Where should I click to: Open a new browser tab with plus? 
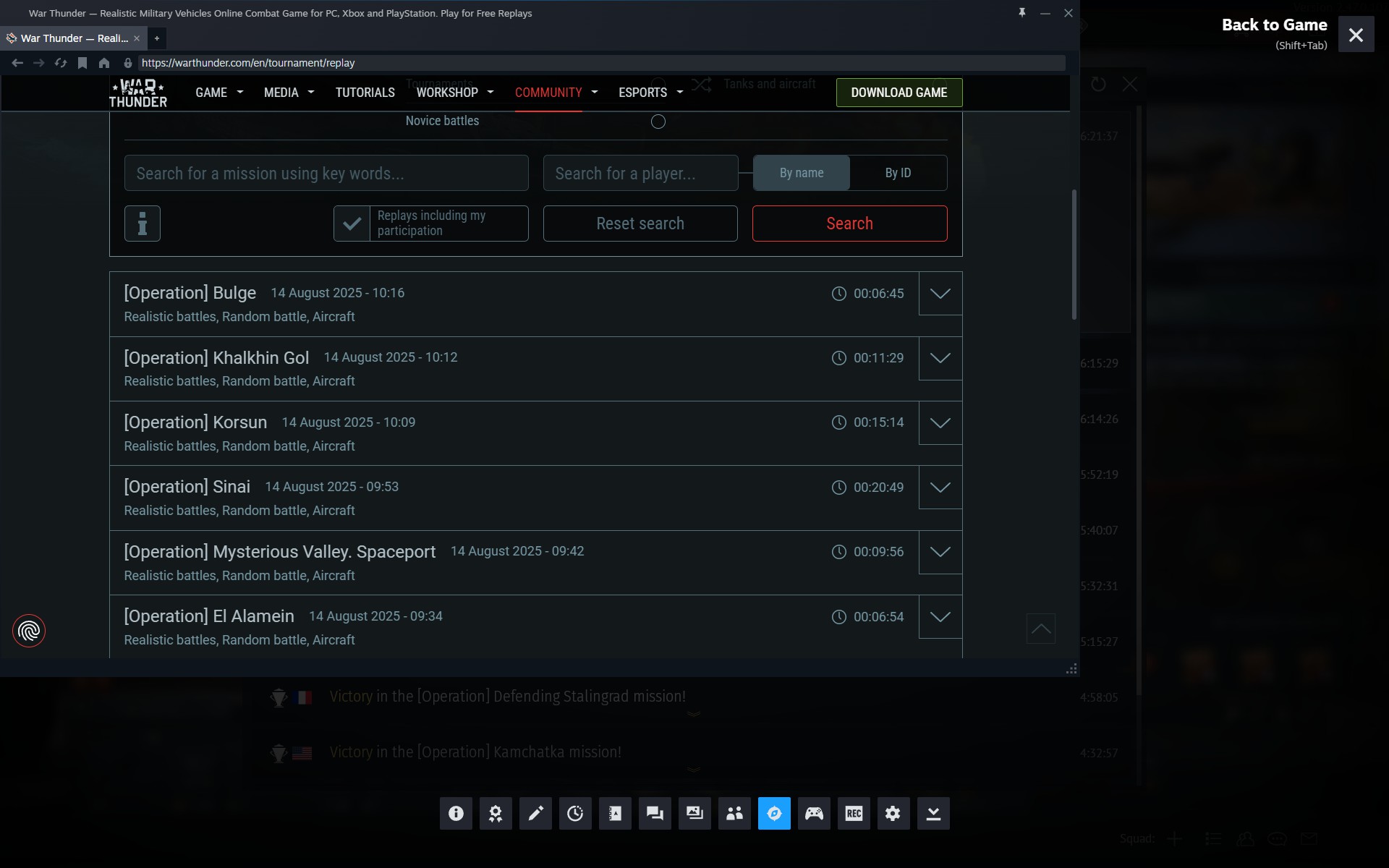[156, 38]
